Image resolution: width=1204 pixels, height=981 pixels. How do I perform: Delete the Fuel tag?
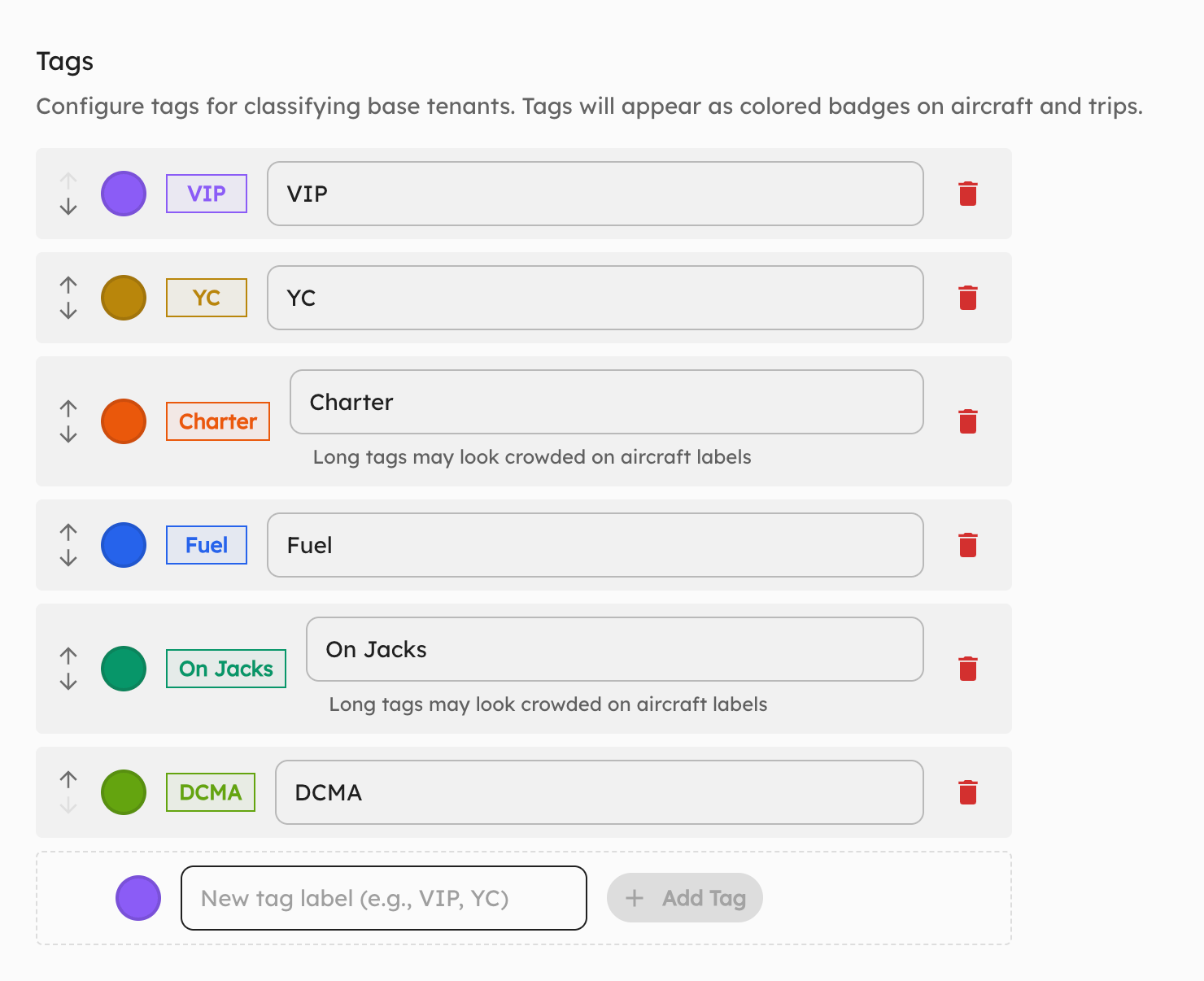click(967, 545)
